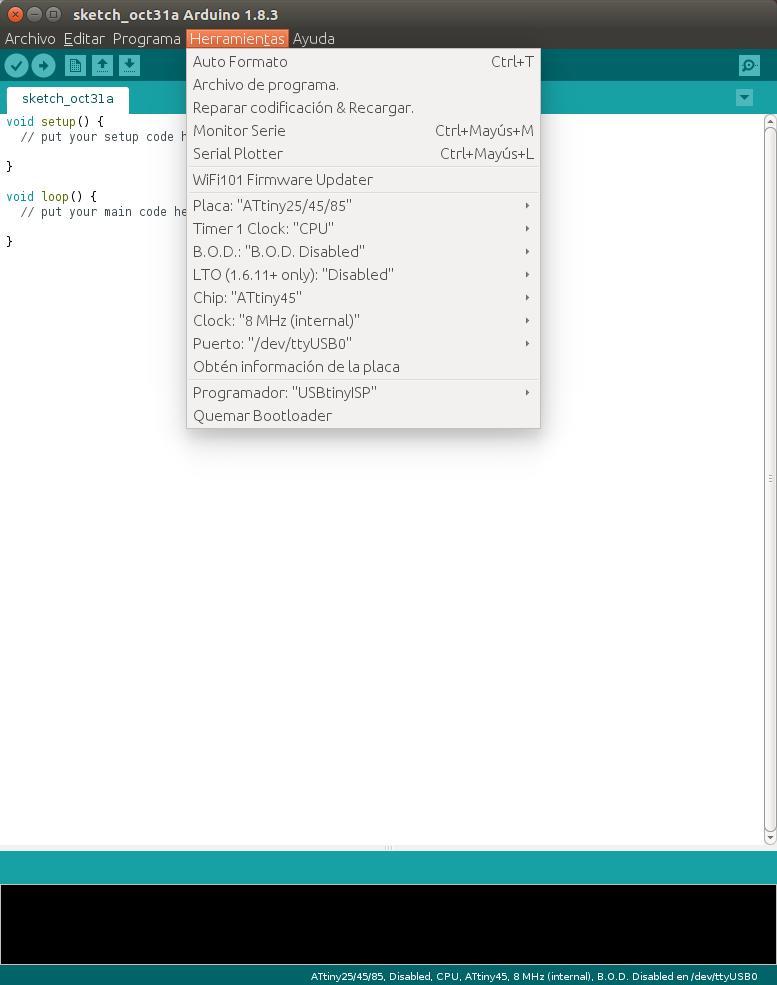Click Obtén información de la placa

pos(363,366)
